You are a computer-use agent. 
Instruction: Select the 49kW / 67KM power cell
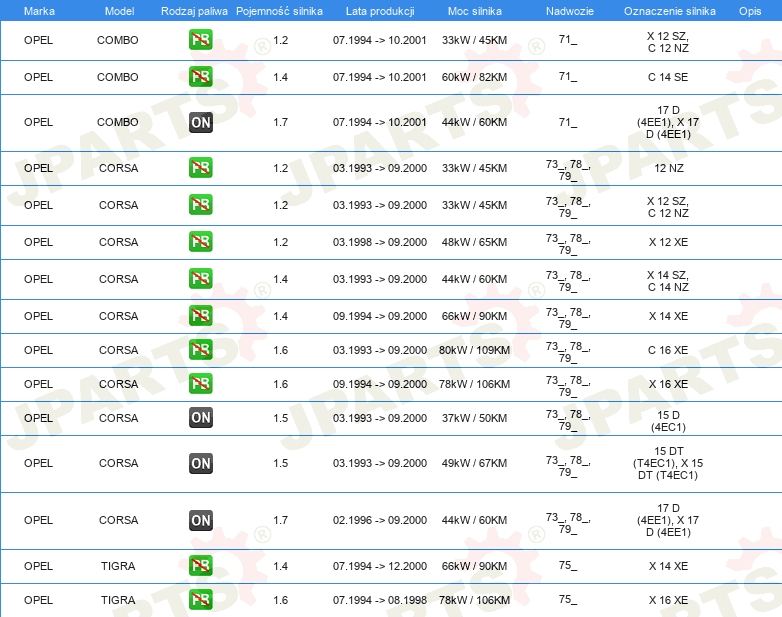click(474, 463)
